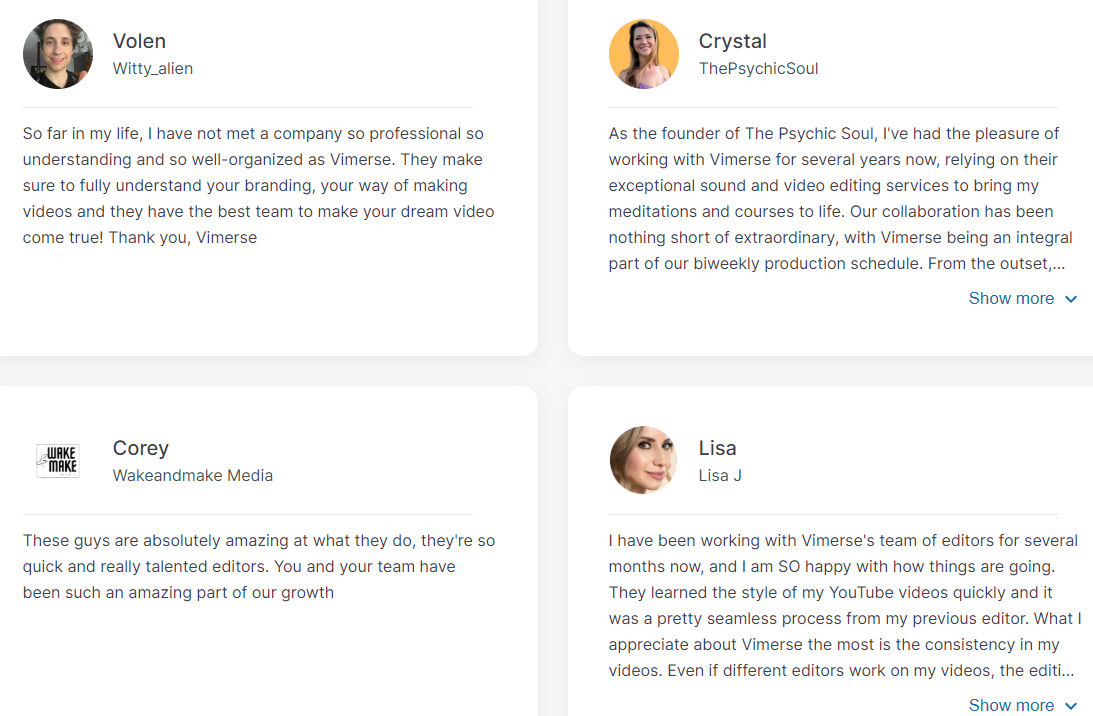
Task: Select Lisa's avatar photo
Action: click(x=643, y=461)
